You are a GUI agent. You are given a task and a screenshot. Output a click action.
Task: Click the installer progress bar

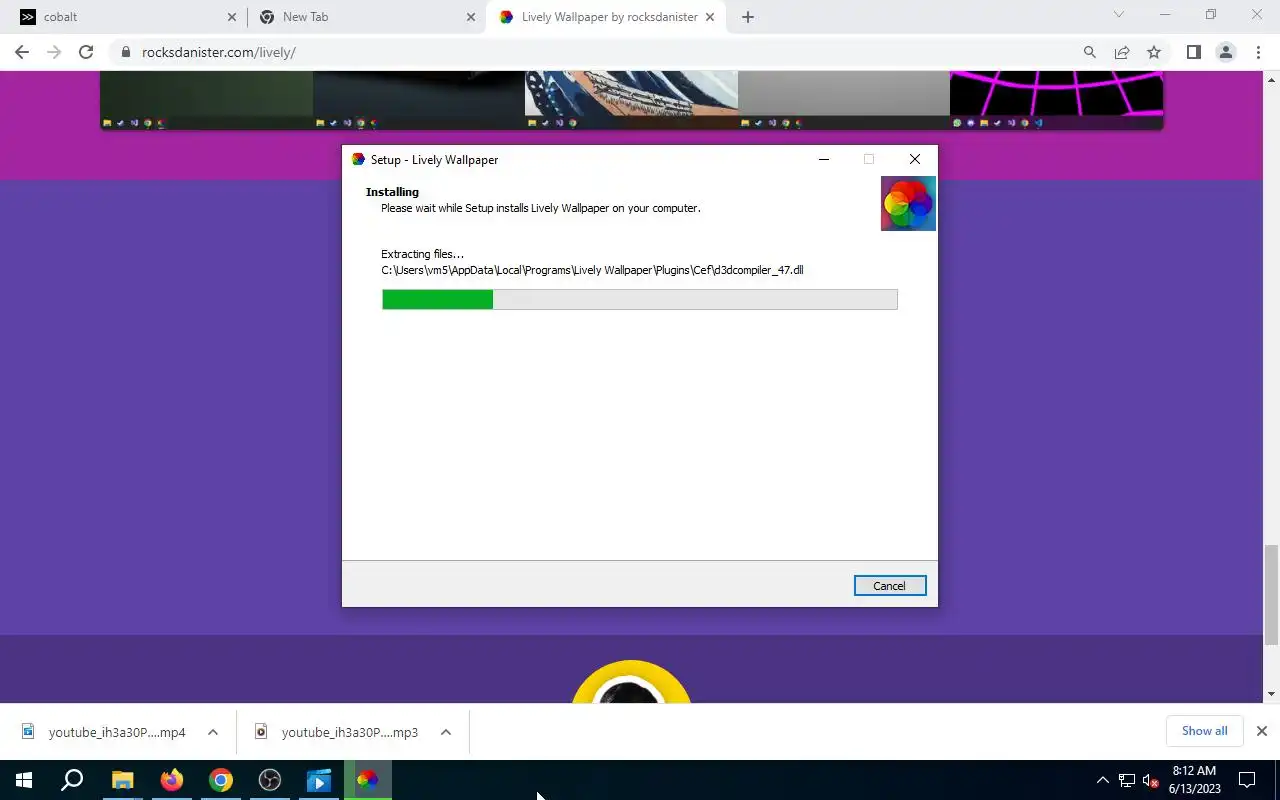tap(640, 299)
